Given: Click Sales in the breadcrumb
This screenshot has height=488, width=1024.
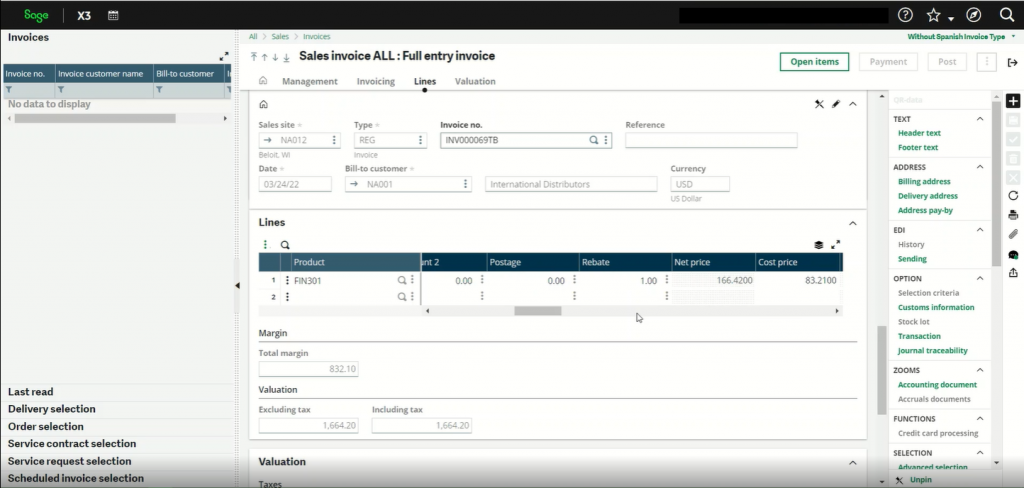Looking at the screenshot, I should click(280, 37).
